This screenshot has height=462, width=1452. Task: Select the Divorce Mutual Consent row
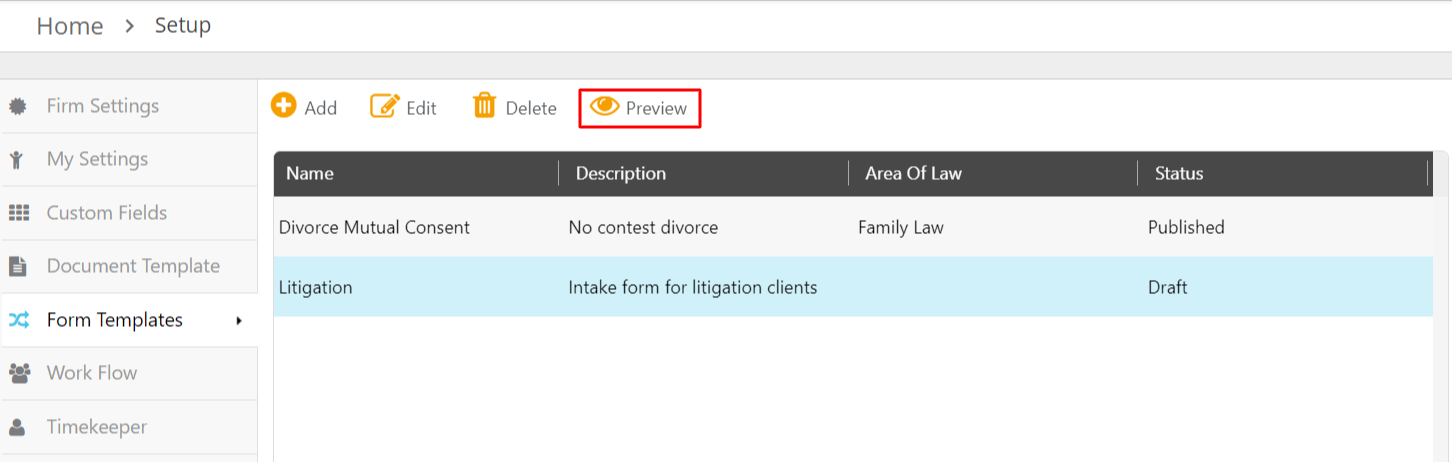click(853, 227)
